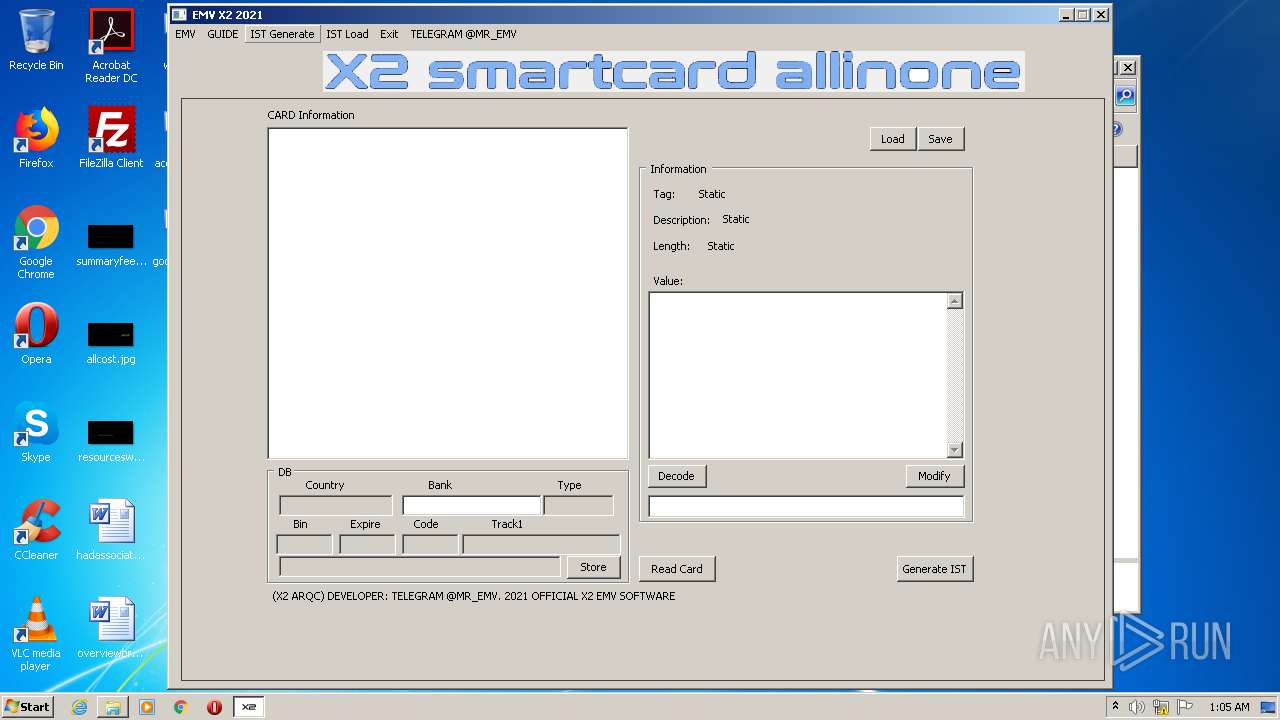Focus the Type field in DB

pos(578,505)
